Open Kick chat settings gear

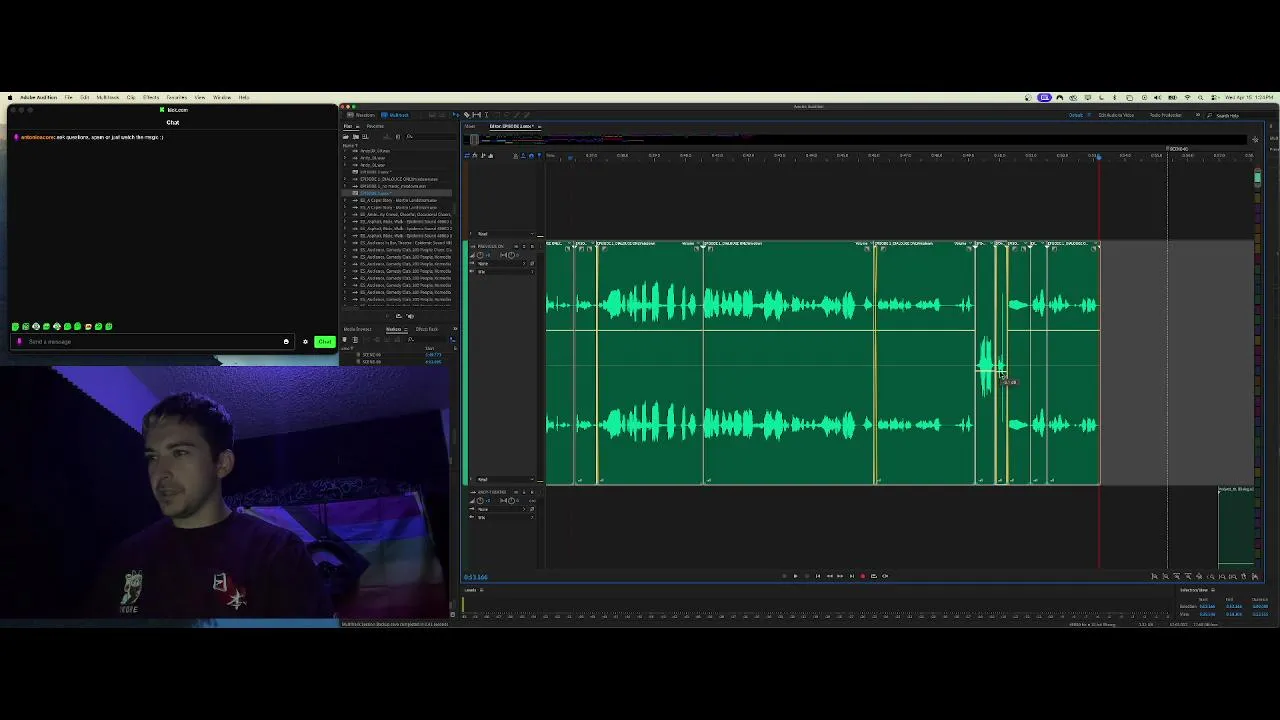point(305,341)
